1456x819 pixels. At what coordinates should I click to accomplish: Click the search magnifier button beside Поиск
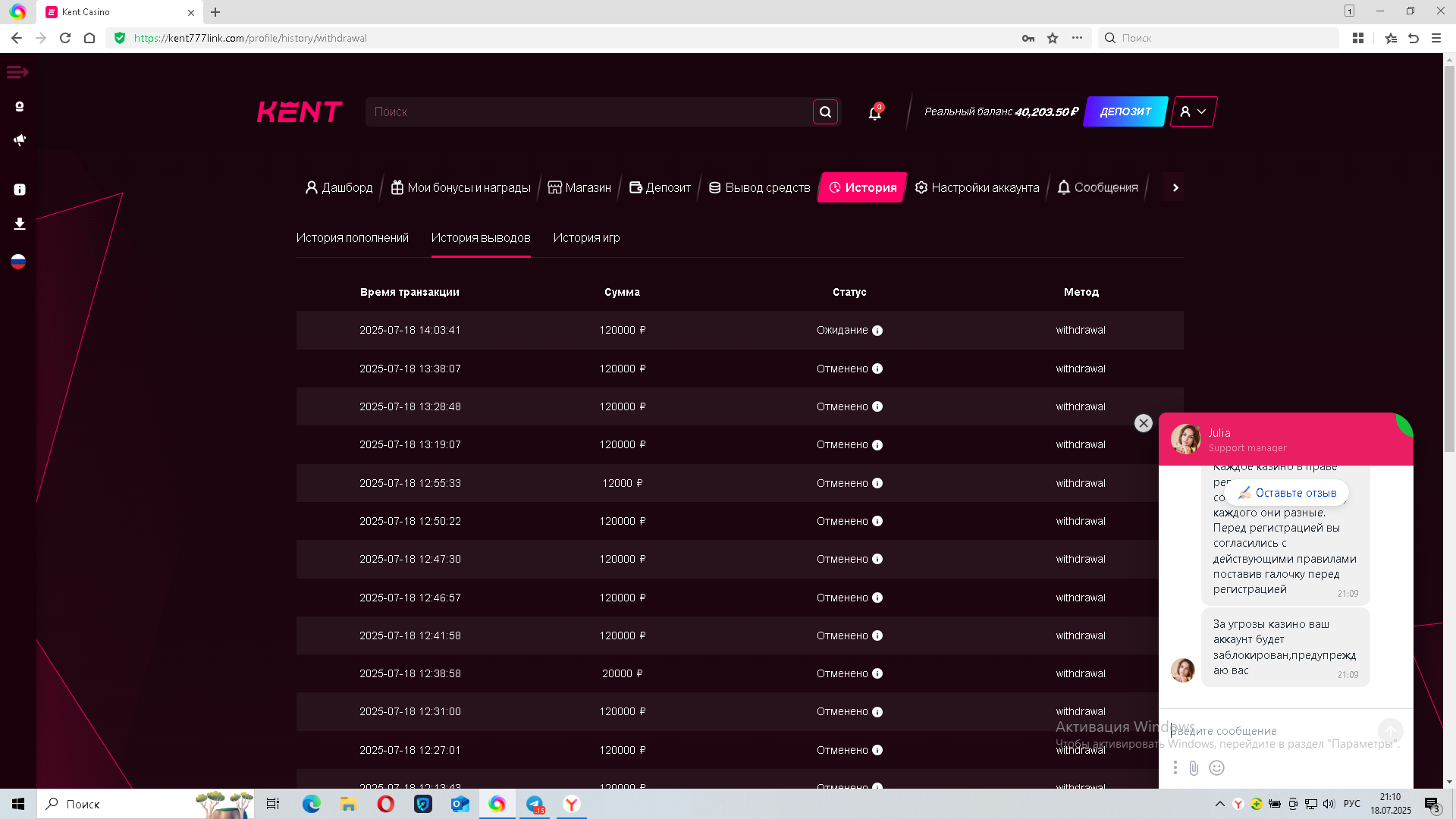pos(825,112)
